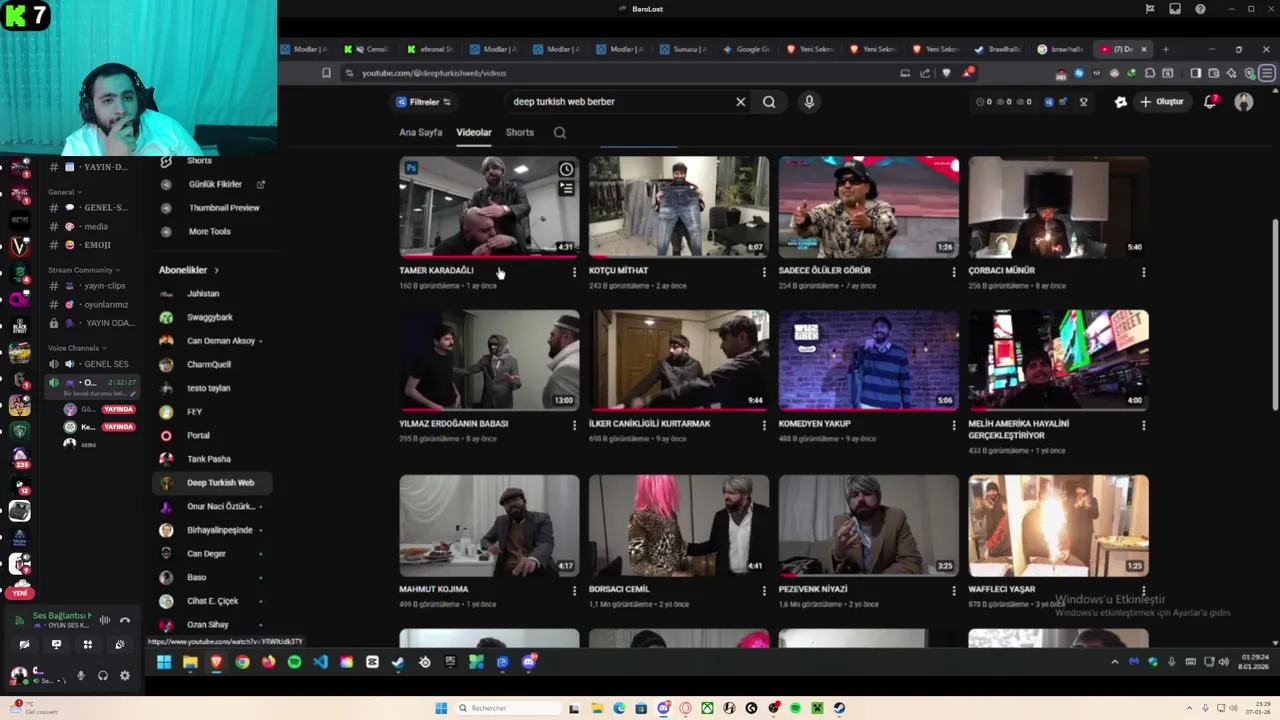Open Steam from inner Windows taskbar
The height and width of the screenshot is (720, 1280).
(398, 662)
